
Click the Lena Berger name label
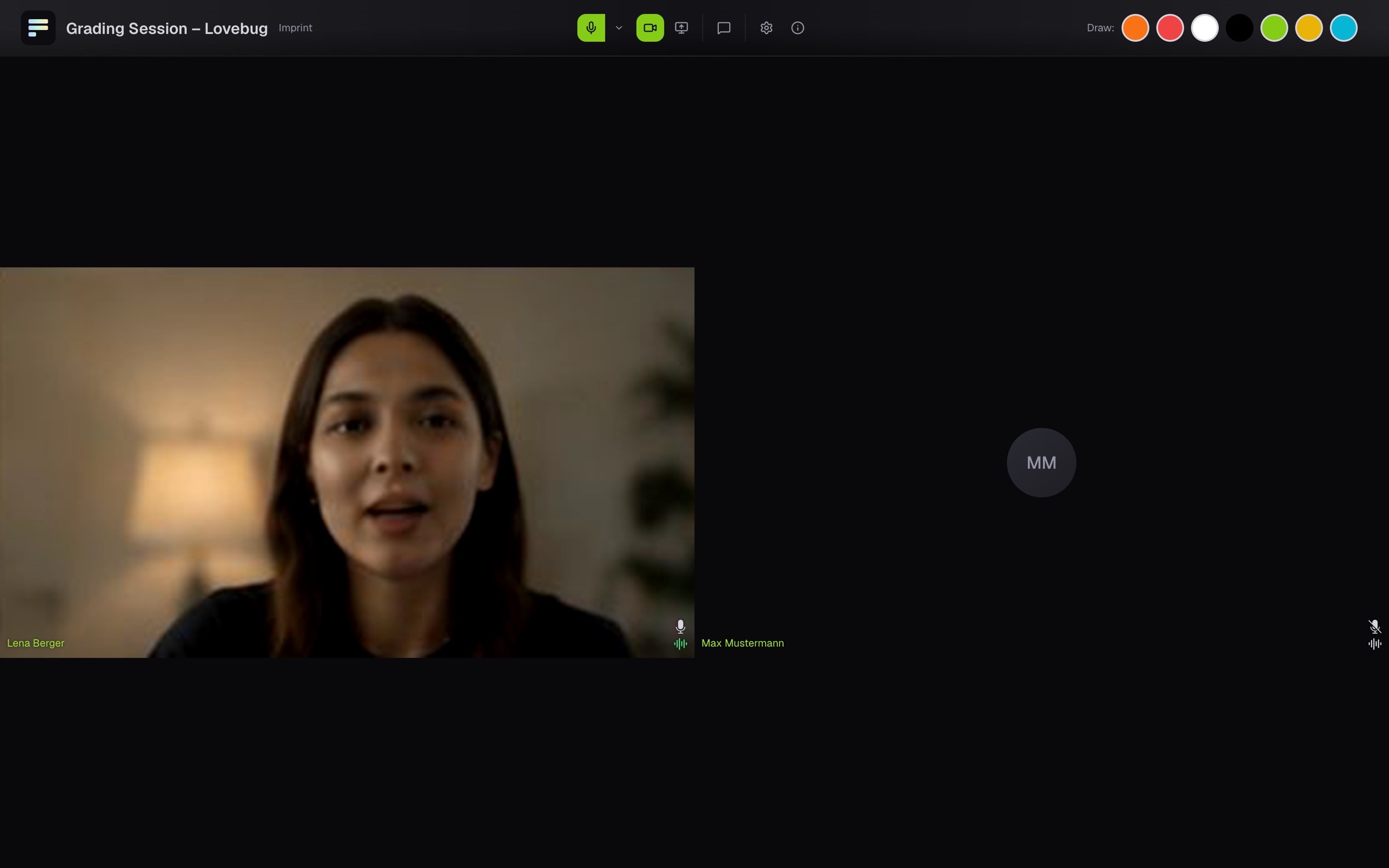36,643
